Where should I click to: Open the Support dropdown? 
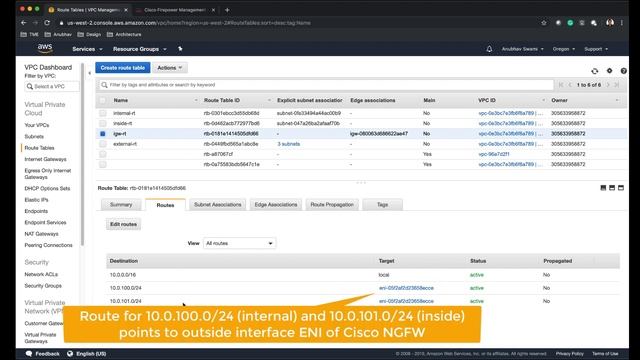coord(596,49)
